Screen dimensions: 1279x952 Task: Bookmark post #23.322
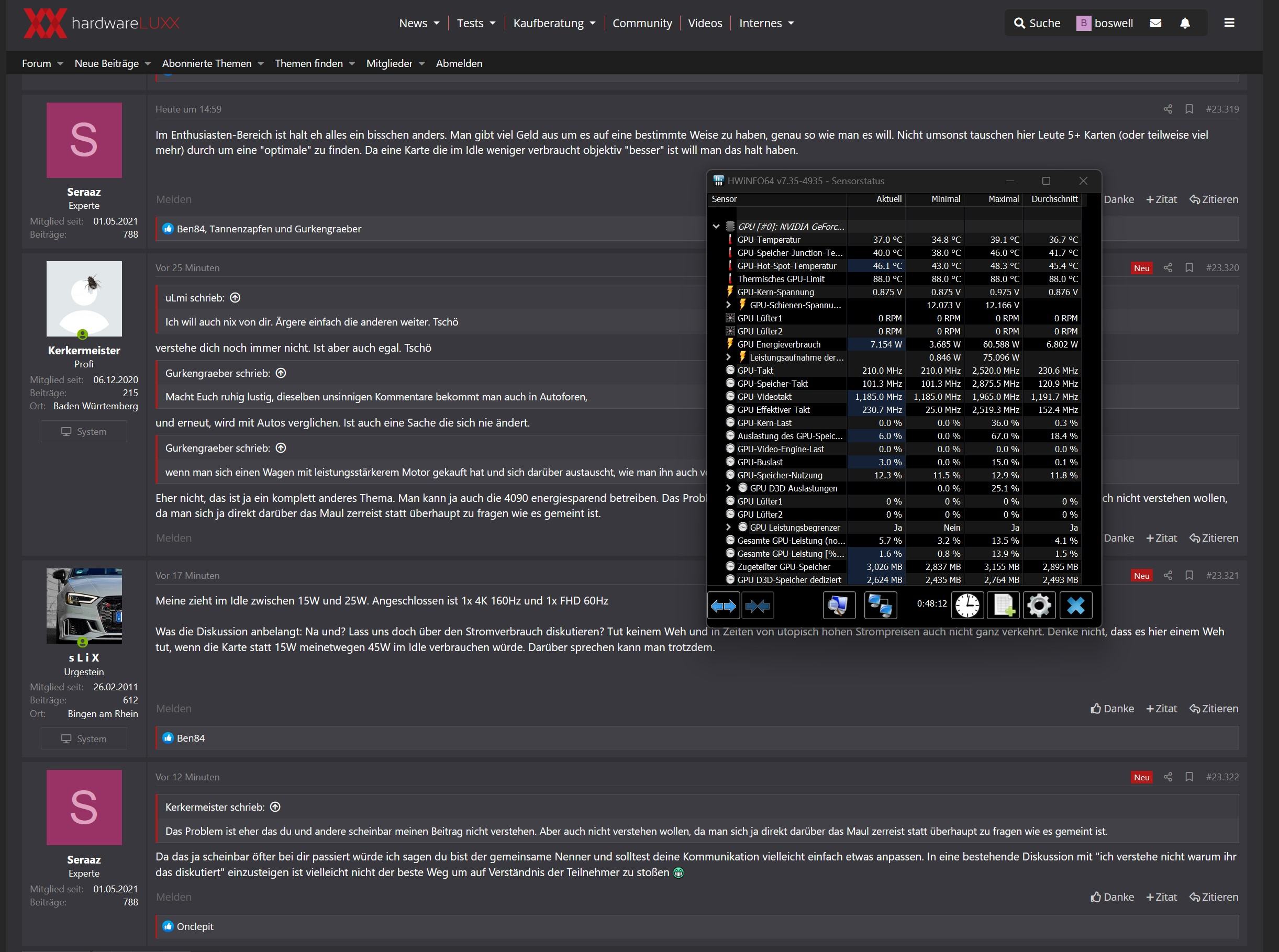click(1188, 777)
